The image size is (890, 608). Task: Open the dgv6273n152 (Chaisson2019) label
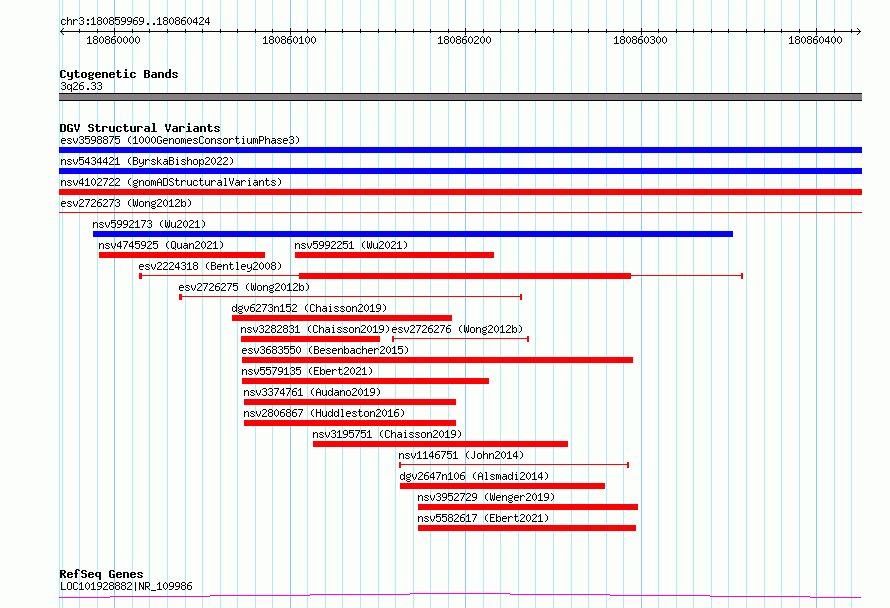click(x=309, y=308)
